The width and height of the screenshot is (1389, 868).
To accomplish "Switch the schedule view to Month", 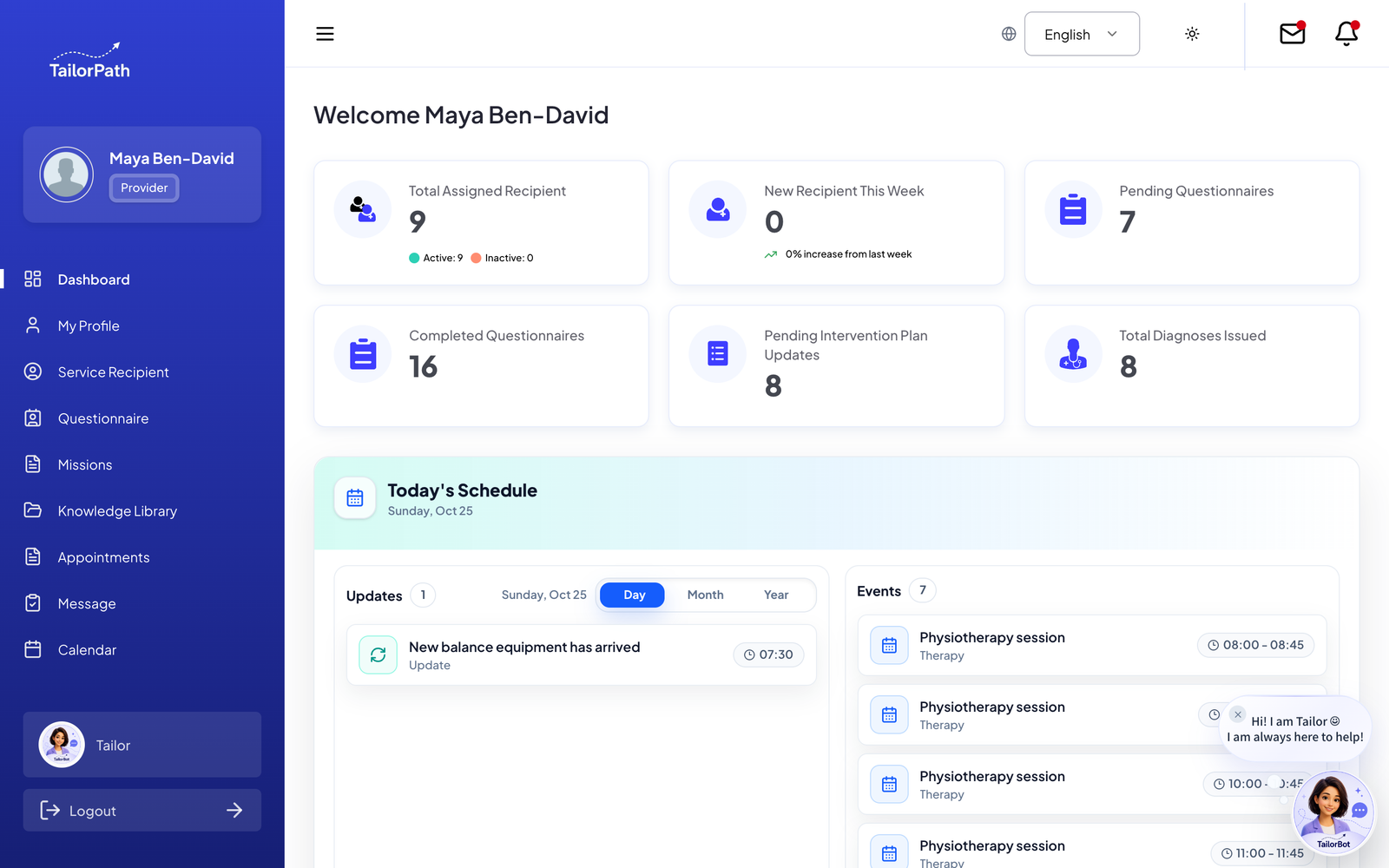I will coord(705,595).
